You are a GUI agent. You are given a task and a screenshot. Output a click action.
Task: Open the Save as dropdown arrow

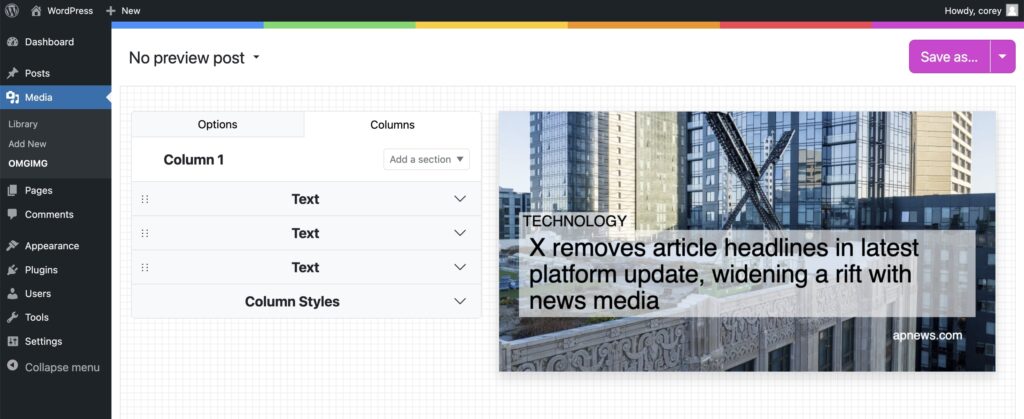pos(1003,57)
